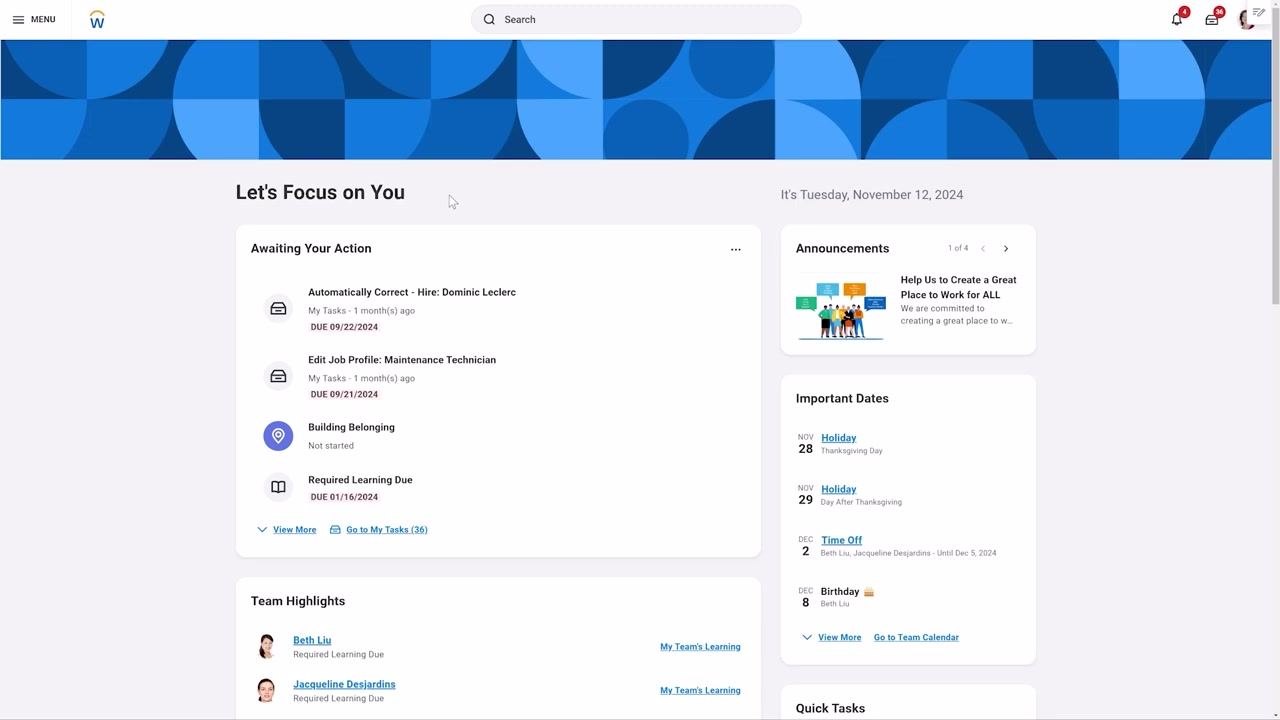1280x720 pixels.
Task: Click Jacqueline Desjardins' avatar photo
Action: pyautogui.click(x=266, y=691)
